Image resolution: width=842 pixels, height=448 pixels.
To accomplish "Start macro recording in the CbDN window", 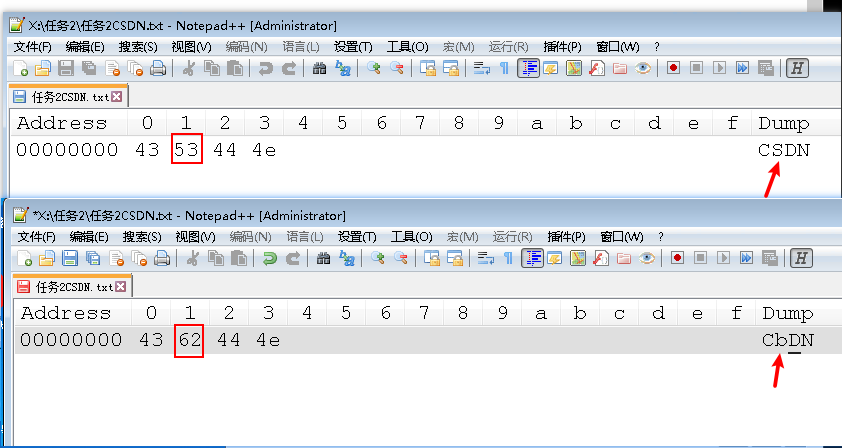I will coord(677,258).
